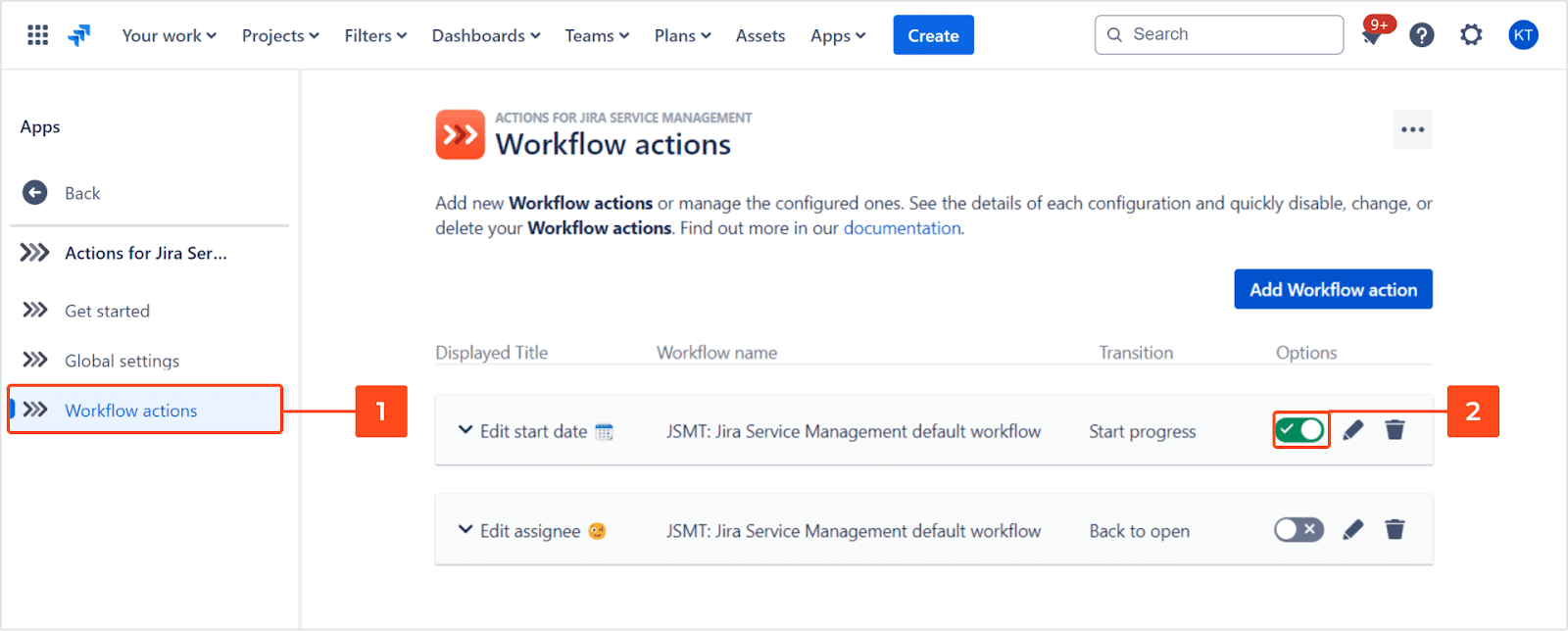1568x631 pixels.
Task: Click the Start progress transition cell
Action: [x=1143, y=431]
